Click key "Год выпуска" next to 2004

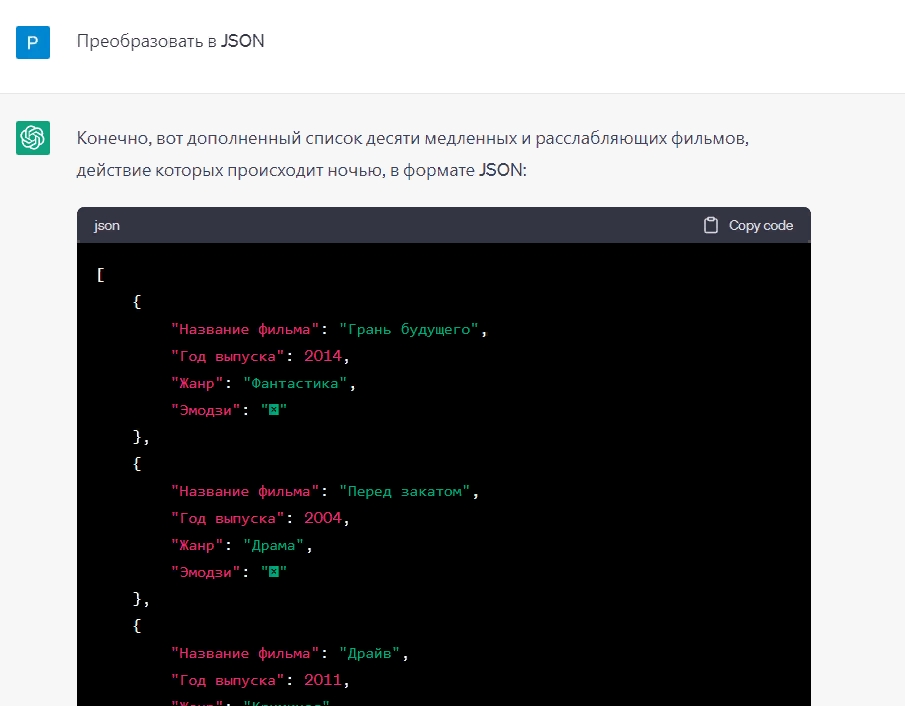click(227, 518)
